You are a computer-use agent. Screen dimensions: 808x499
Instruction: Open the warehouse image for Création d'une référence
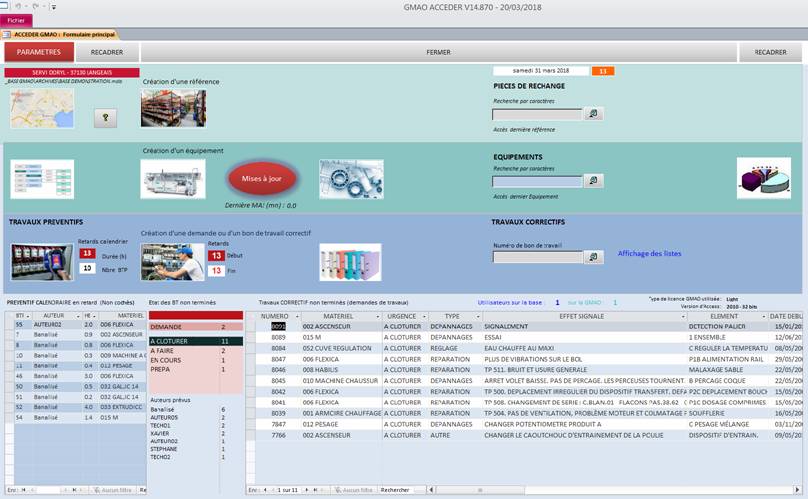[x=174, y=109]
